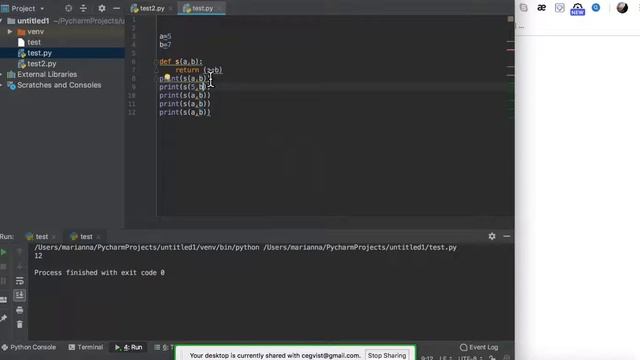Screen dimensions: 640x360
Task: Toggle scroll to end in Run console
Action: coord(19,295)
